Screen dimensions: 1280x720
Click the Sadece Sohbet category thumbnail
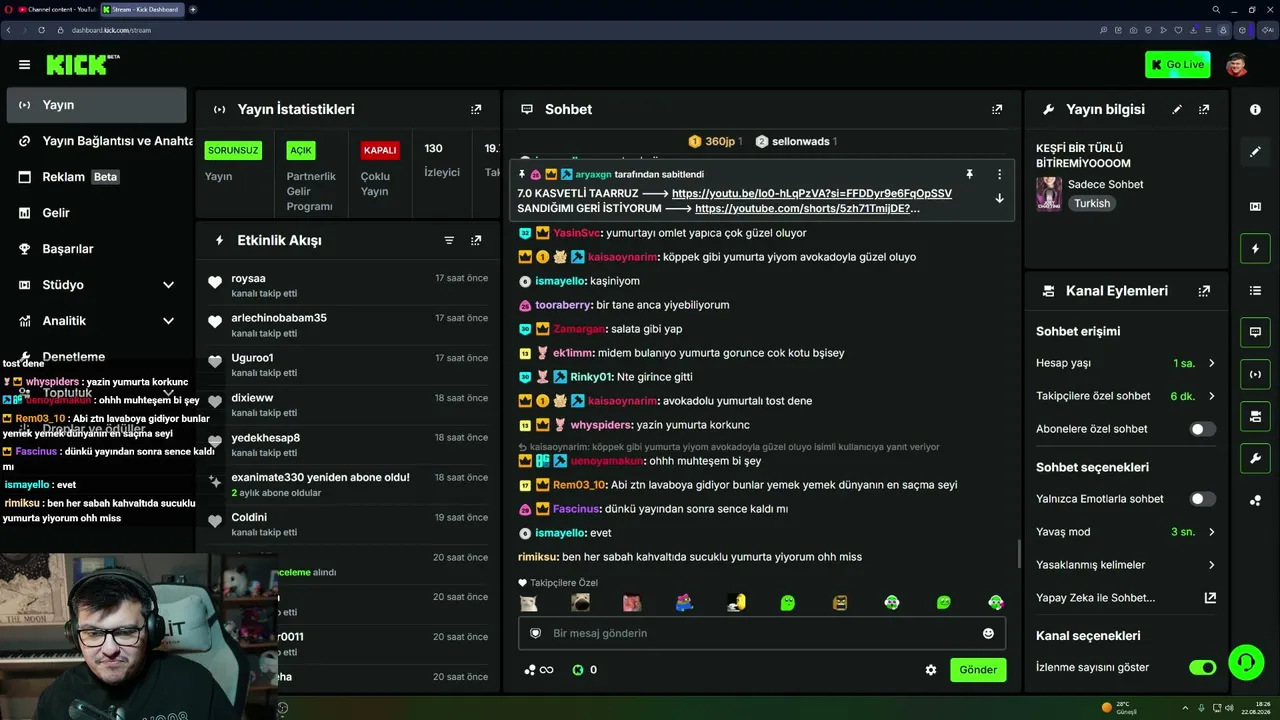(x=1049, y=194)
